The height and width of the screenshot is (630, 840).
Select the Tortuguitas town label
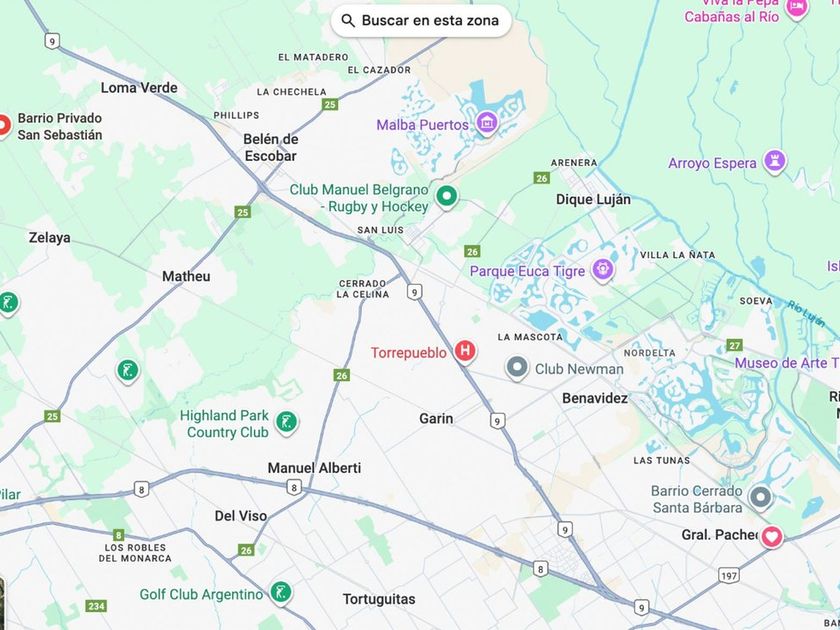click(379, 599)
